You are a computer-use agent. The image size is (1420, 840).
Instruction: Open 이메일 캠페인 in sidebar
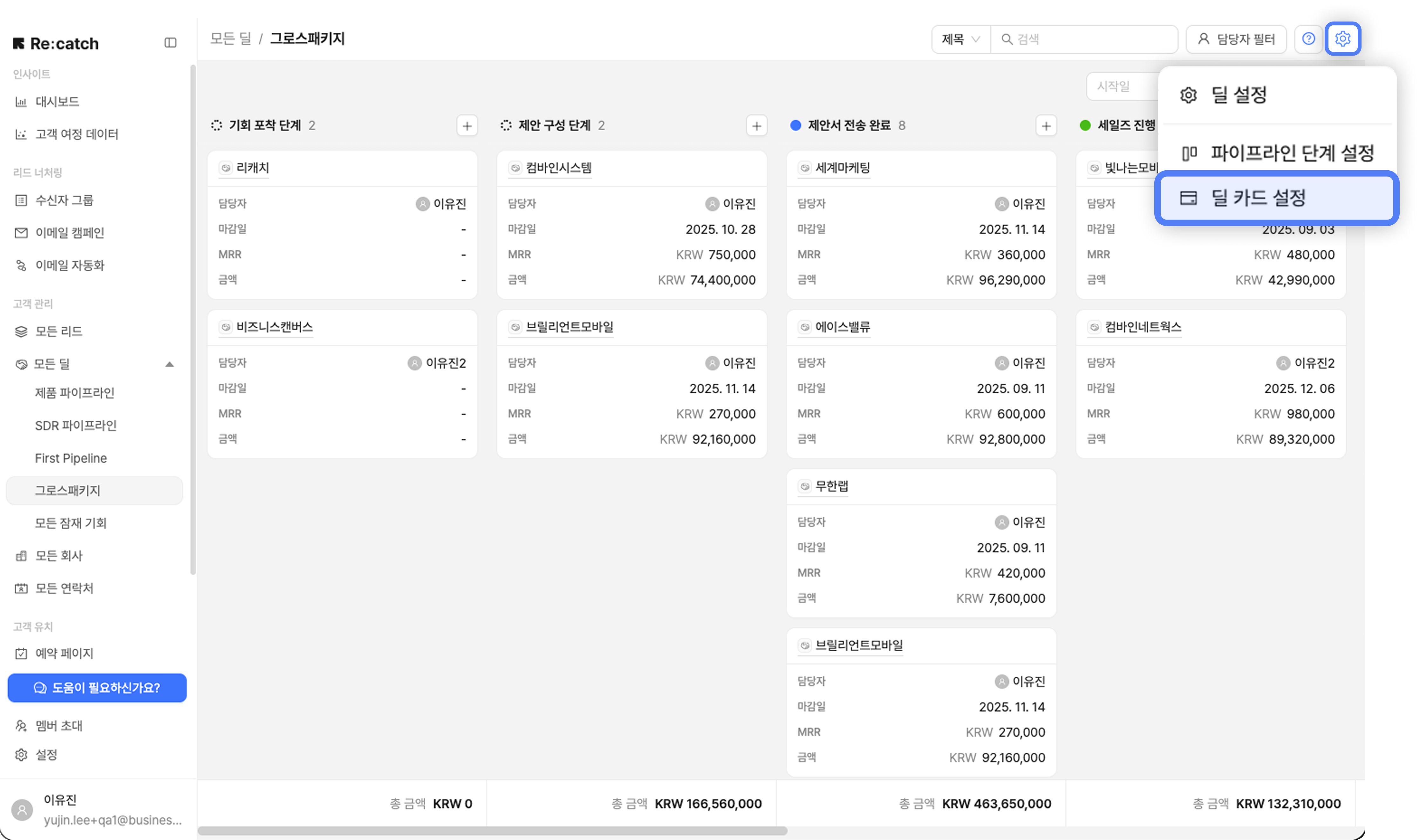point(70,233)
